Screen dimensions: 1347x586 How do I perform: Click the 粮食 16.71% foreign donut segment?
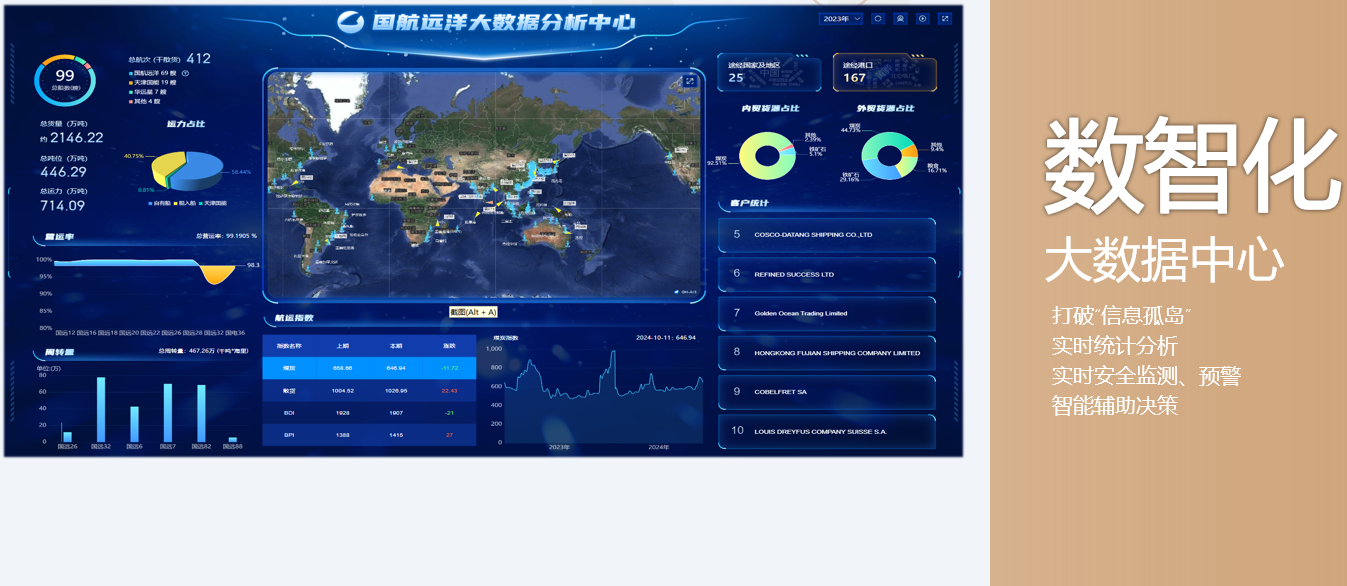click(909, 166)
